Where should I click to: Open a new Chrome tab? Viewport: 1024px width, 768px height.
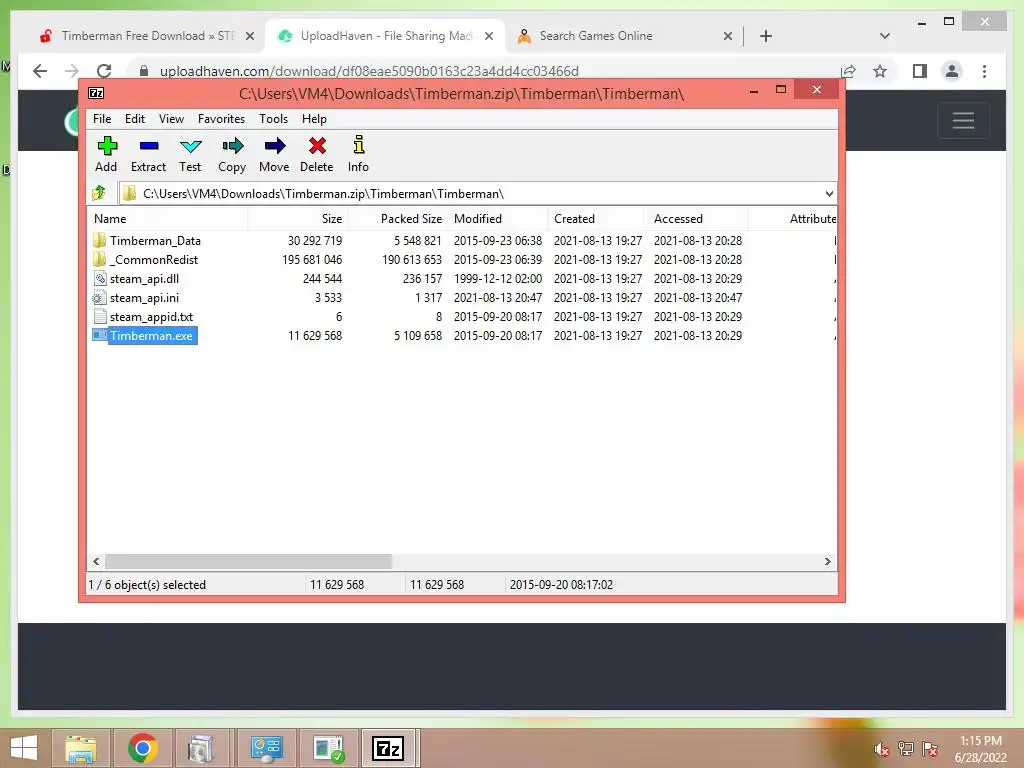[766, 36]
